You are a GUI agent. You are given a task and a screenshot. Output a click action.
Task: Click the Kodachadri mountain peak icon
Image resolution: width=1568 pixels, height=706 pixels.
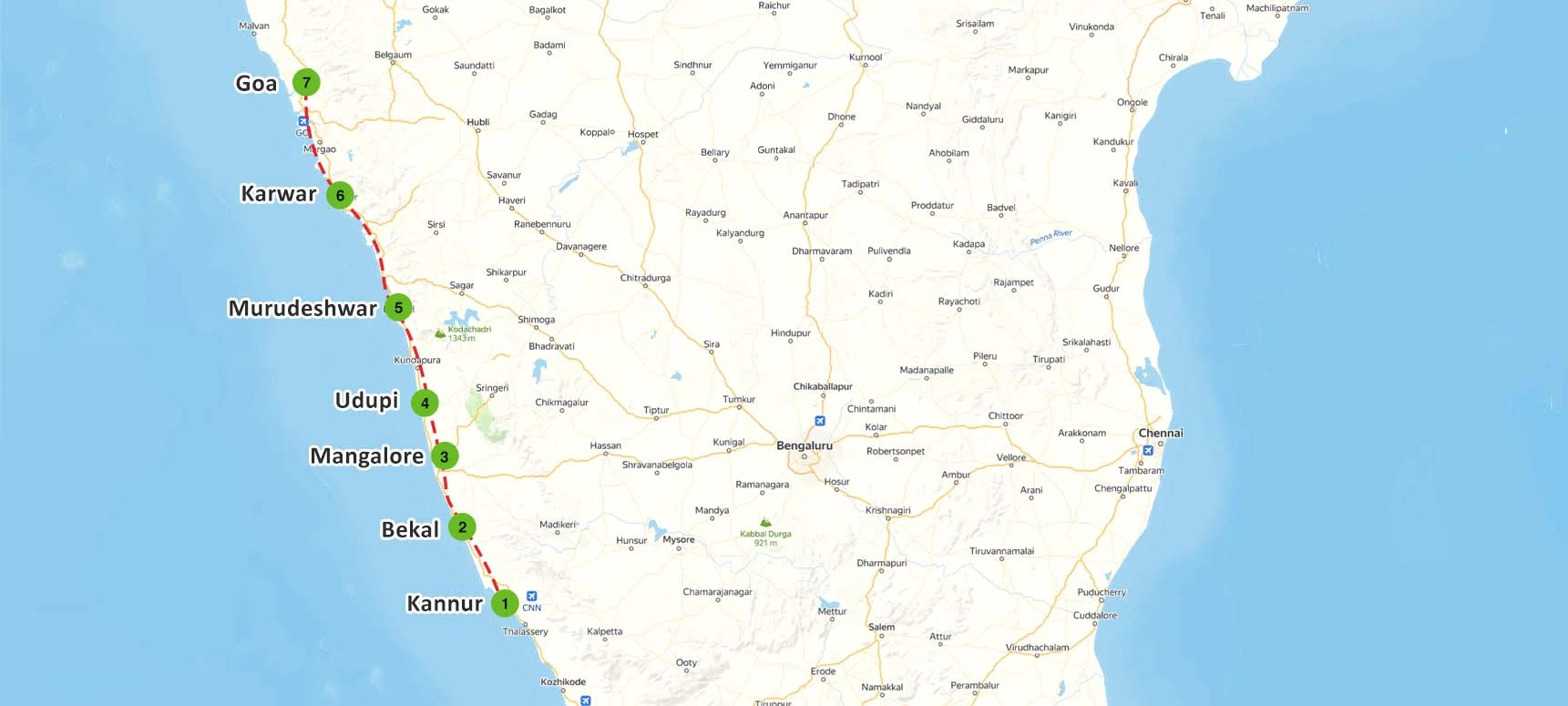coord(440,333)
